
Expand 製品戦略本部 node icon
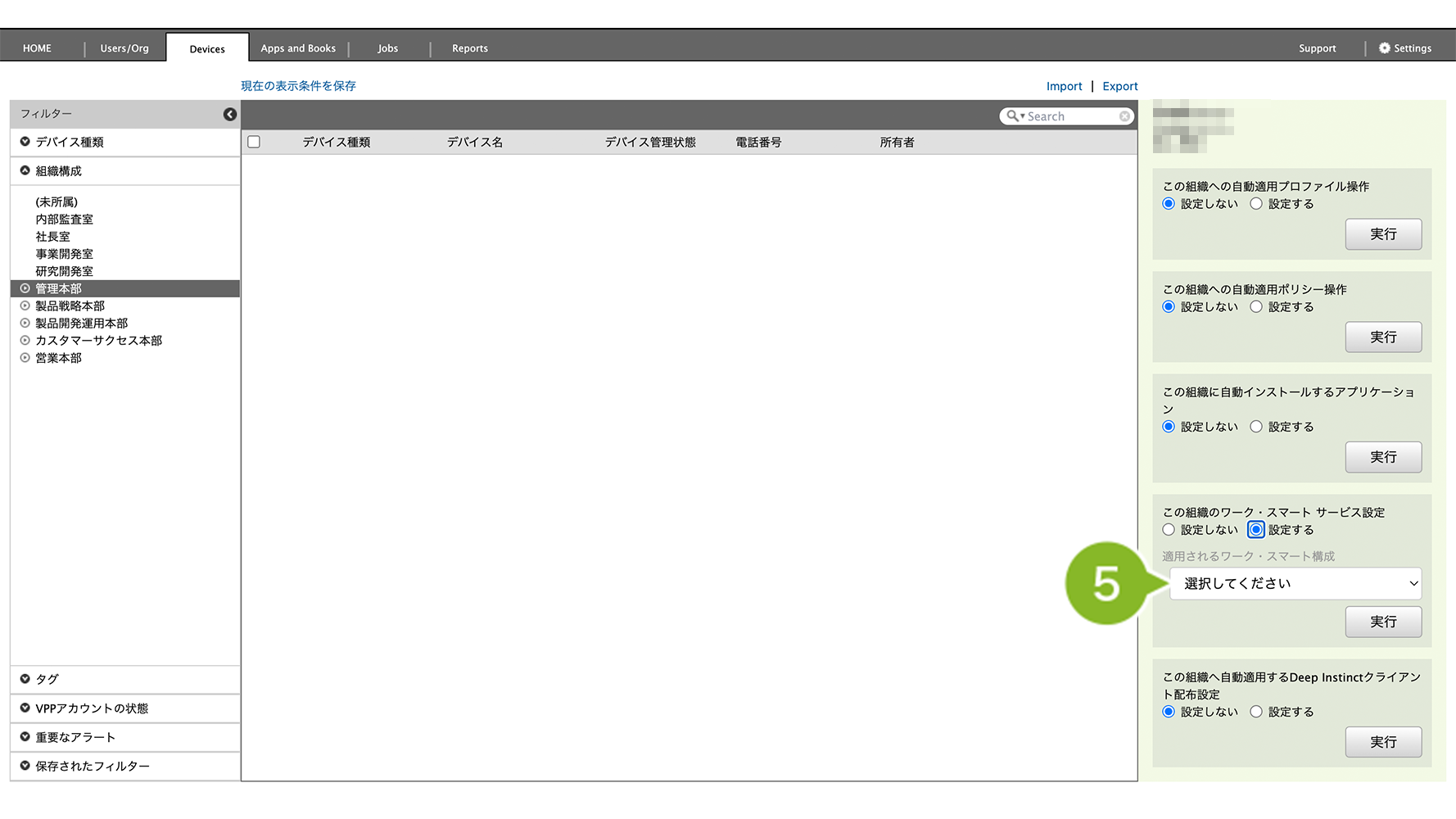coord(25,305)
